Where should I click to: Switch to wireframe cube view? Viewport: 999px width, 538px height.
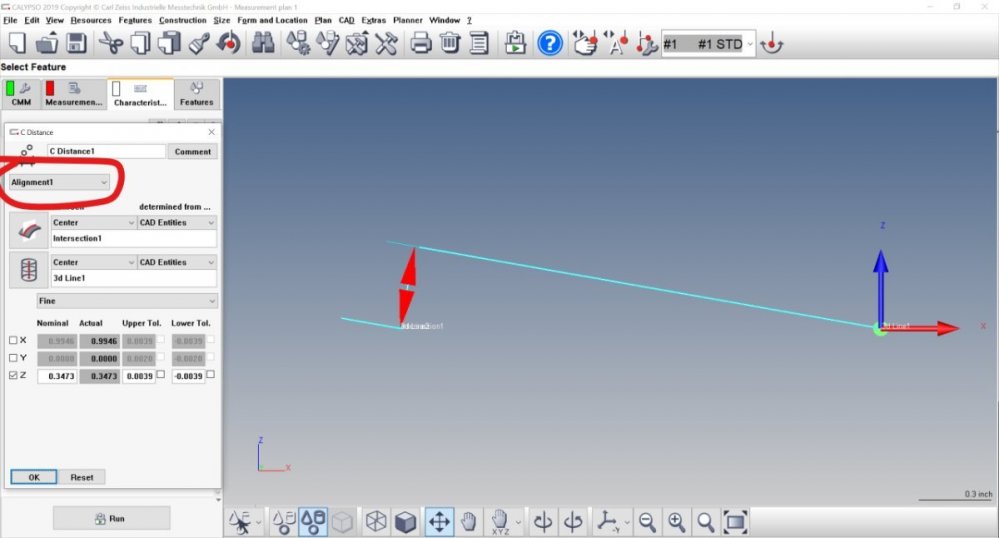click(376, 522)
